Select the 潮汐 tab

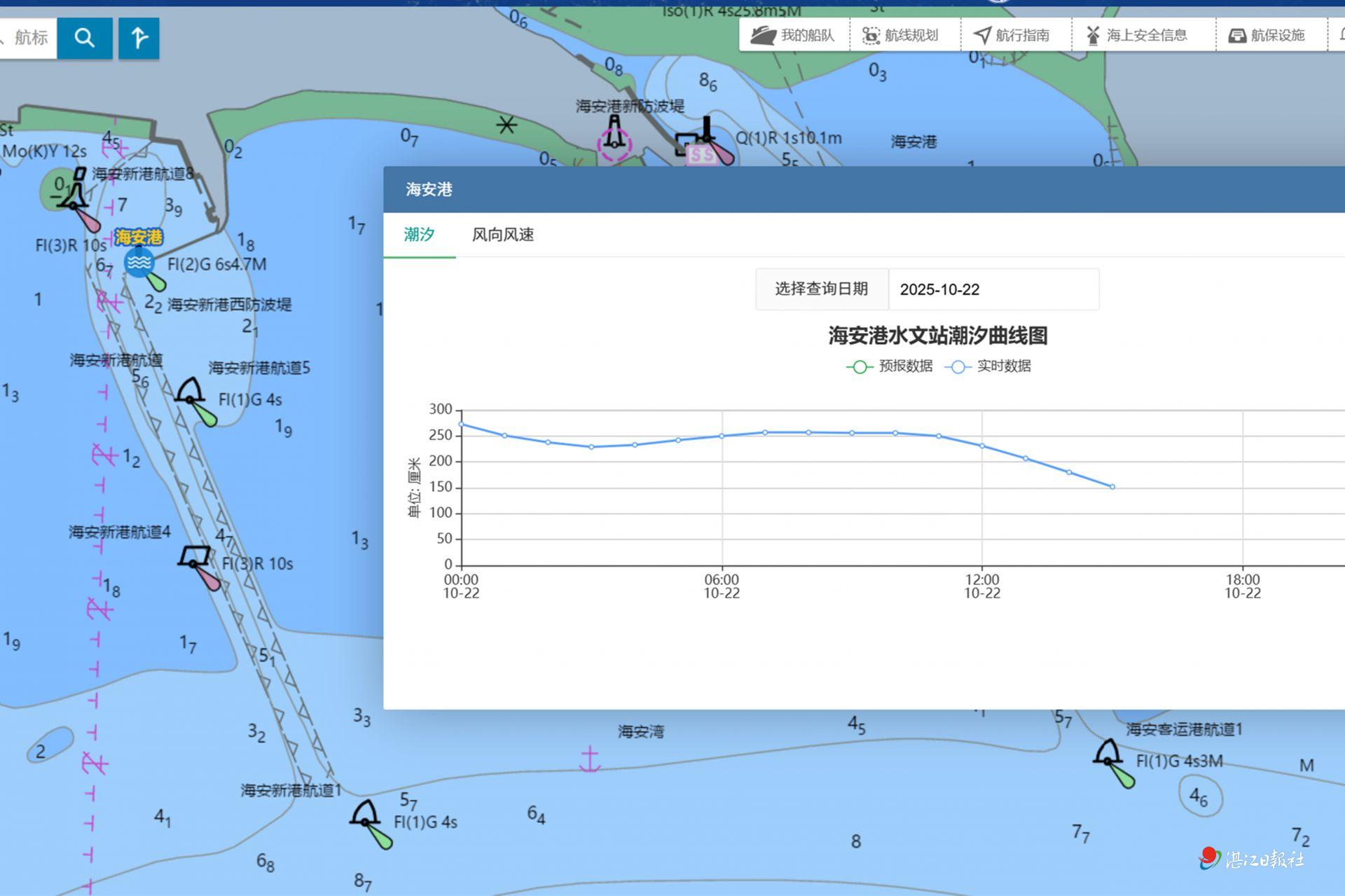tap(419, 235)
